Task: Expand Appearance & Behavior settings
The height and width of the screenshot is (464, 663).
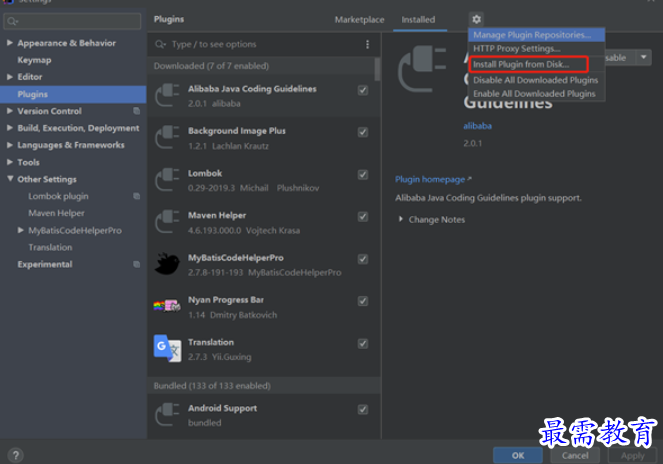Action: pyautogui.click(x=10, y=43)
